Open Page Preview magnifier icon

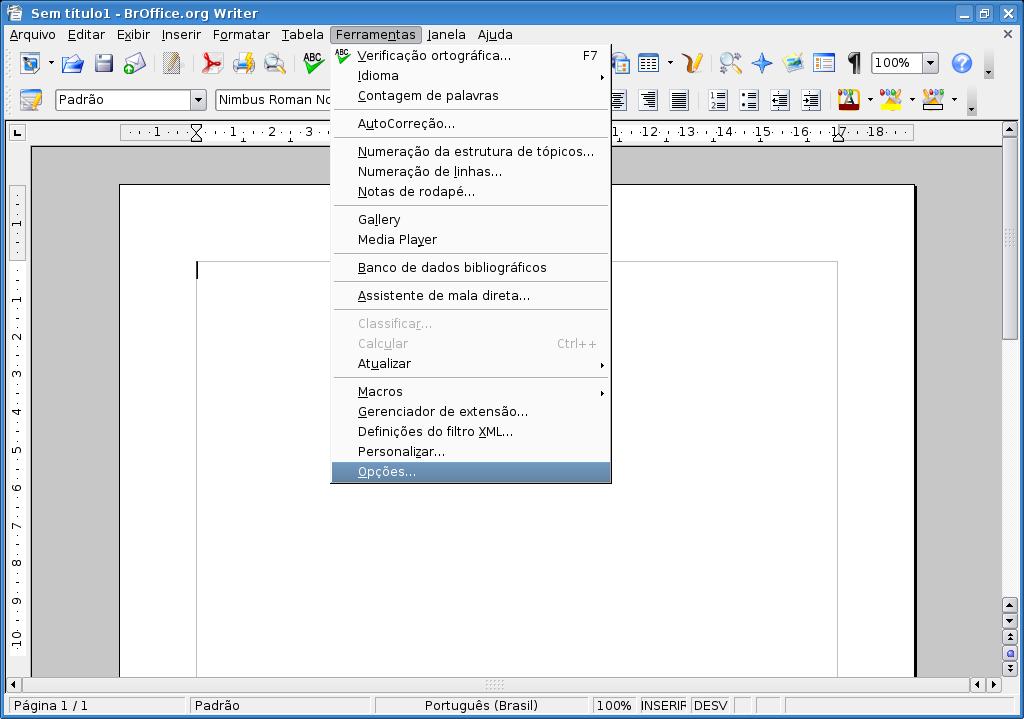pos(275,63)
